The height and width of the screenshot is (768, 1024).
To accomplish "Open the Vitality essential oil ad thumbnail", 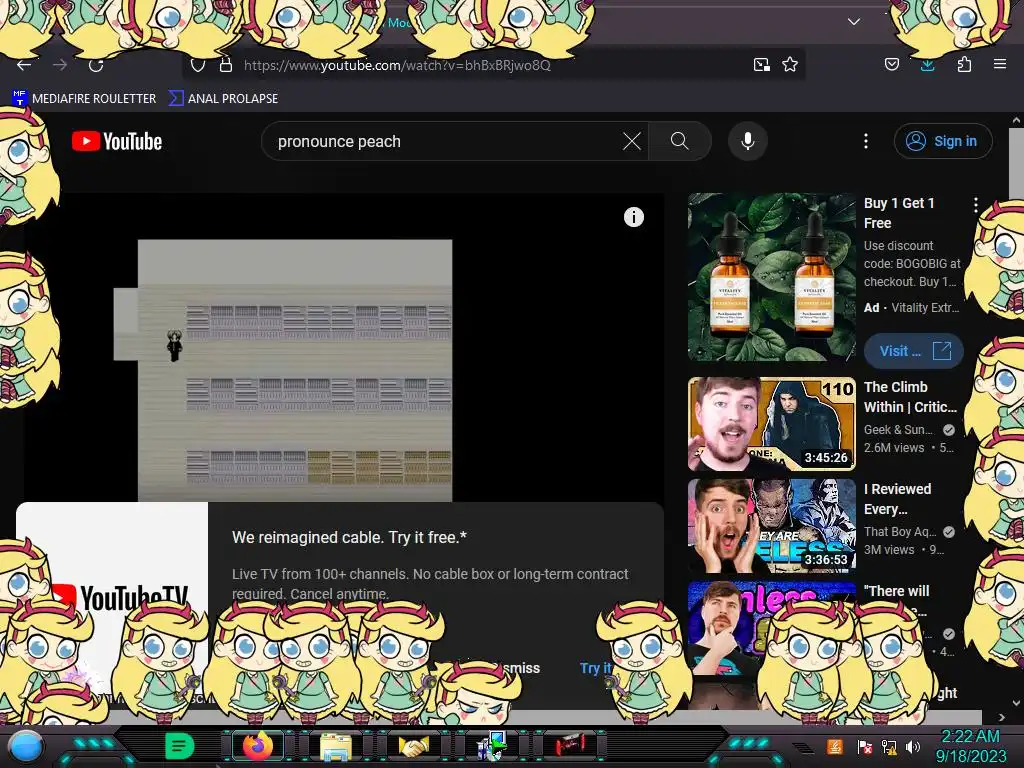I will [771, 277].
